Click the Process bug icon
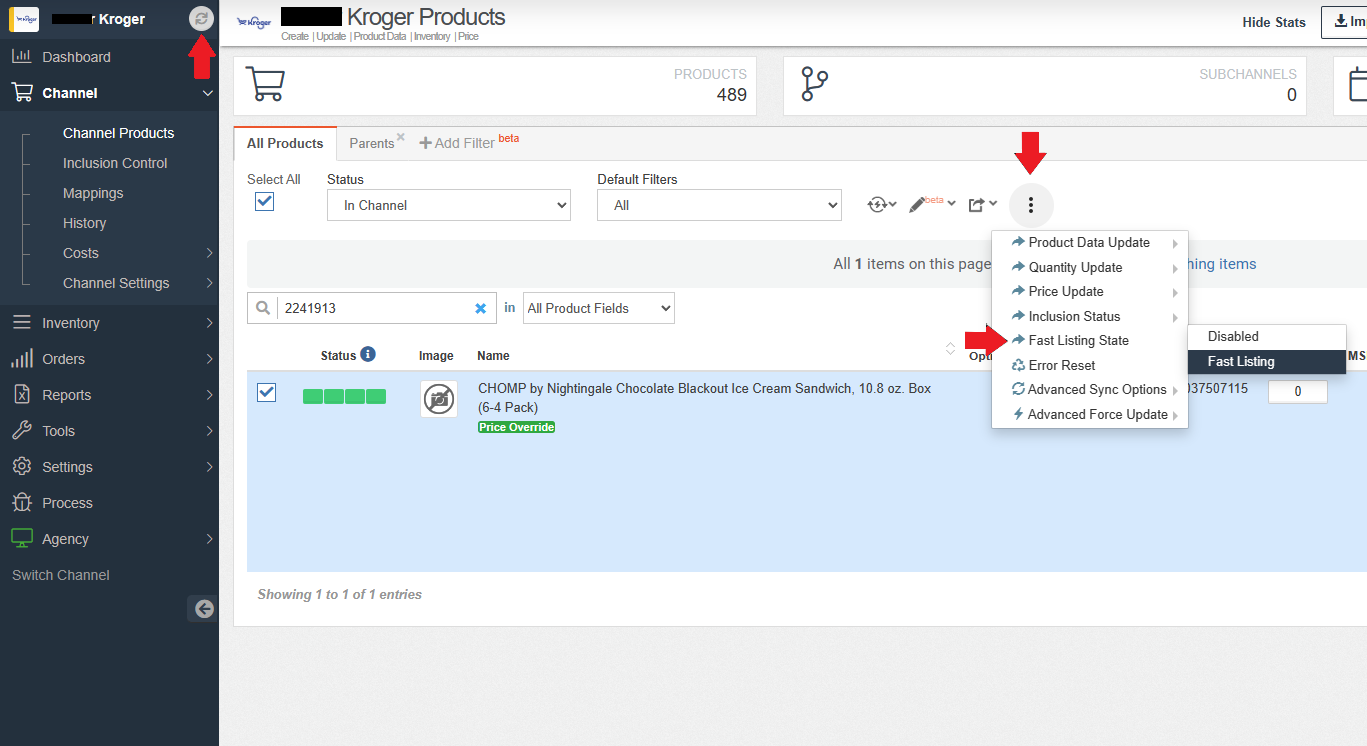 click(21, 503)
